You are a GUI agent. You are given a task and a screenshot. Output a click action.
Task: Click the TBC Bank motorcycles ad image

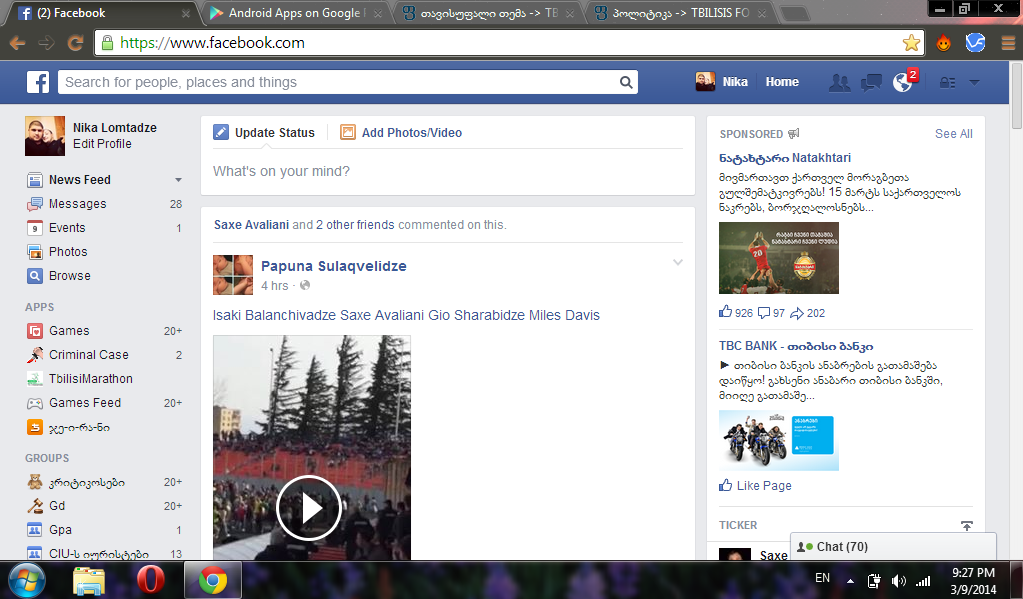click(778, 440)
